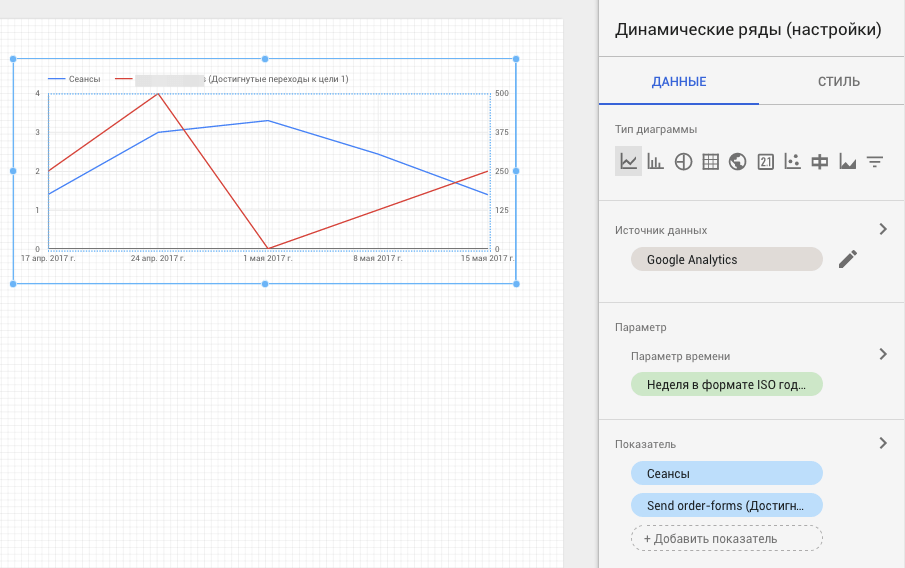
Task: Switch chart type to table
Action: (711, 161)
